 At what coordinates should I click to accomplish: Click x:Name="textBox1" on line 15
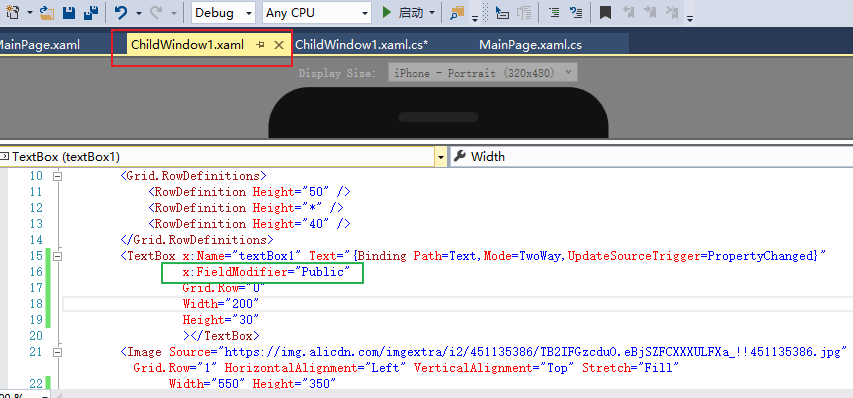[x=243, y=256]
